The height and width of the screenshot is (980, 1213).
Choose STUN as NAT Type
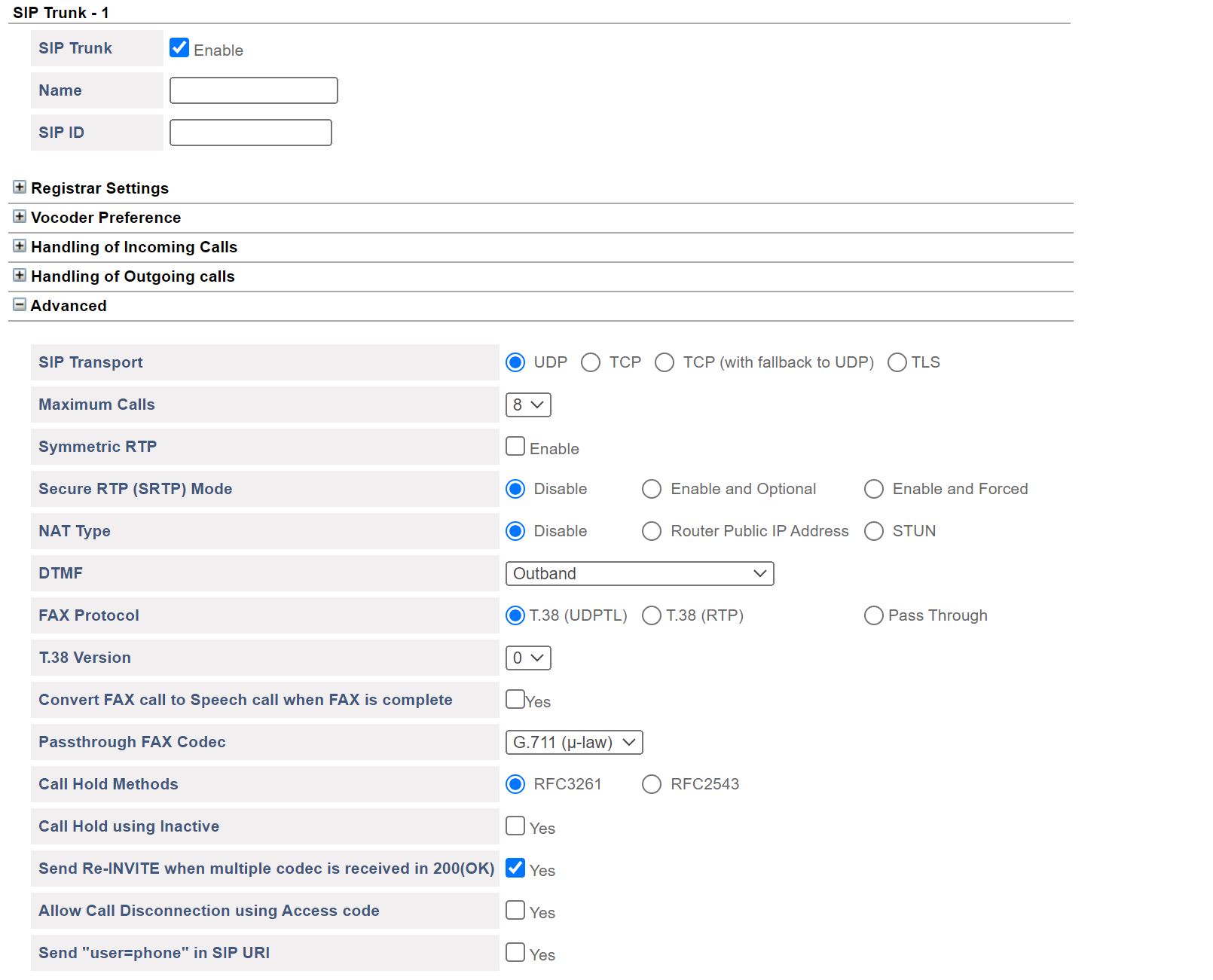tap(874, 532)
